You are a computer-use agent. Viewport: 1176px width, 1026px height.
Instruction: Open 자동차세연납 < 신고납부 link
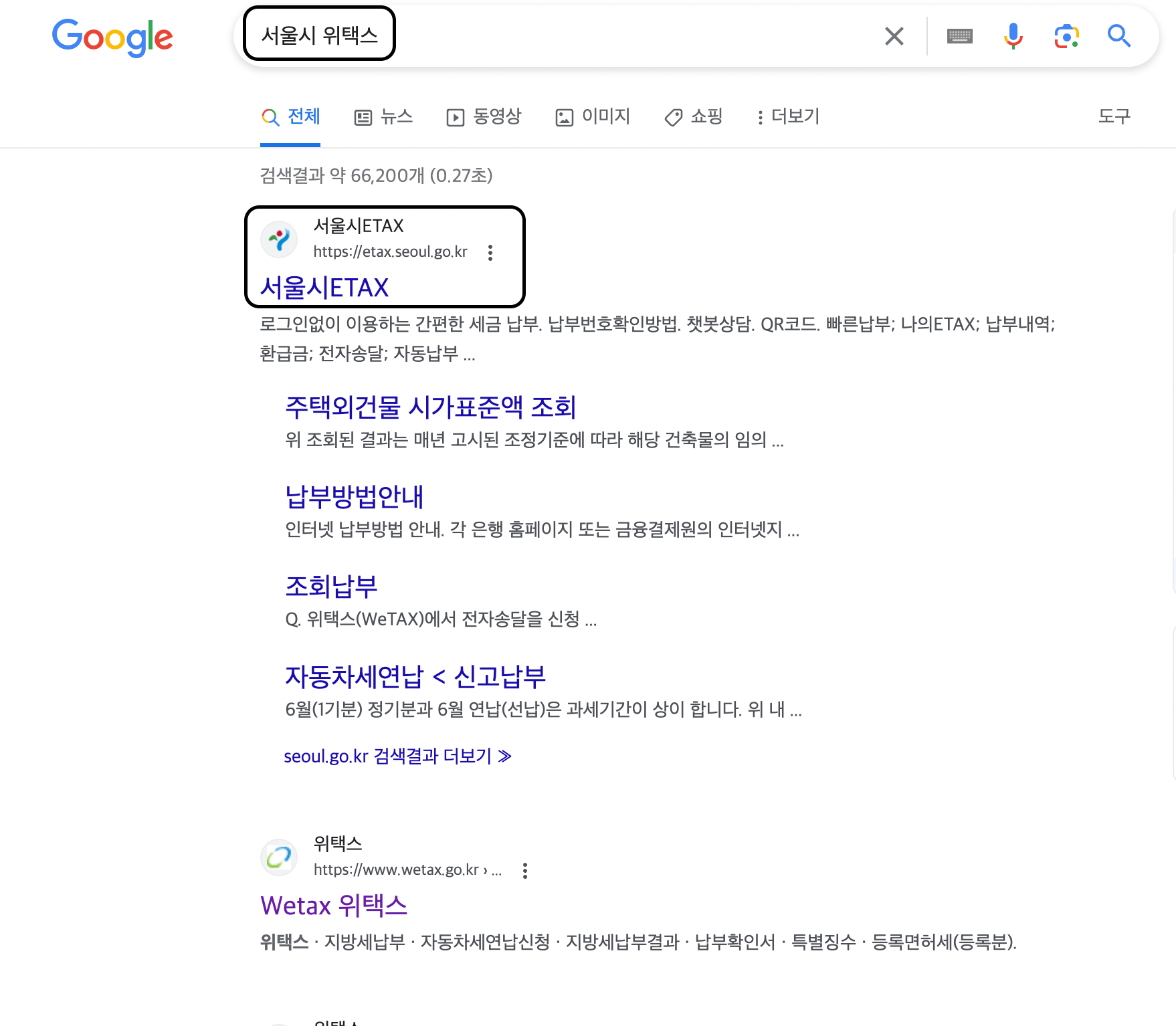(415, 677)
